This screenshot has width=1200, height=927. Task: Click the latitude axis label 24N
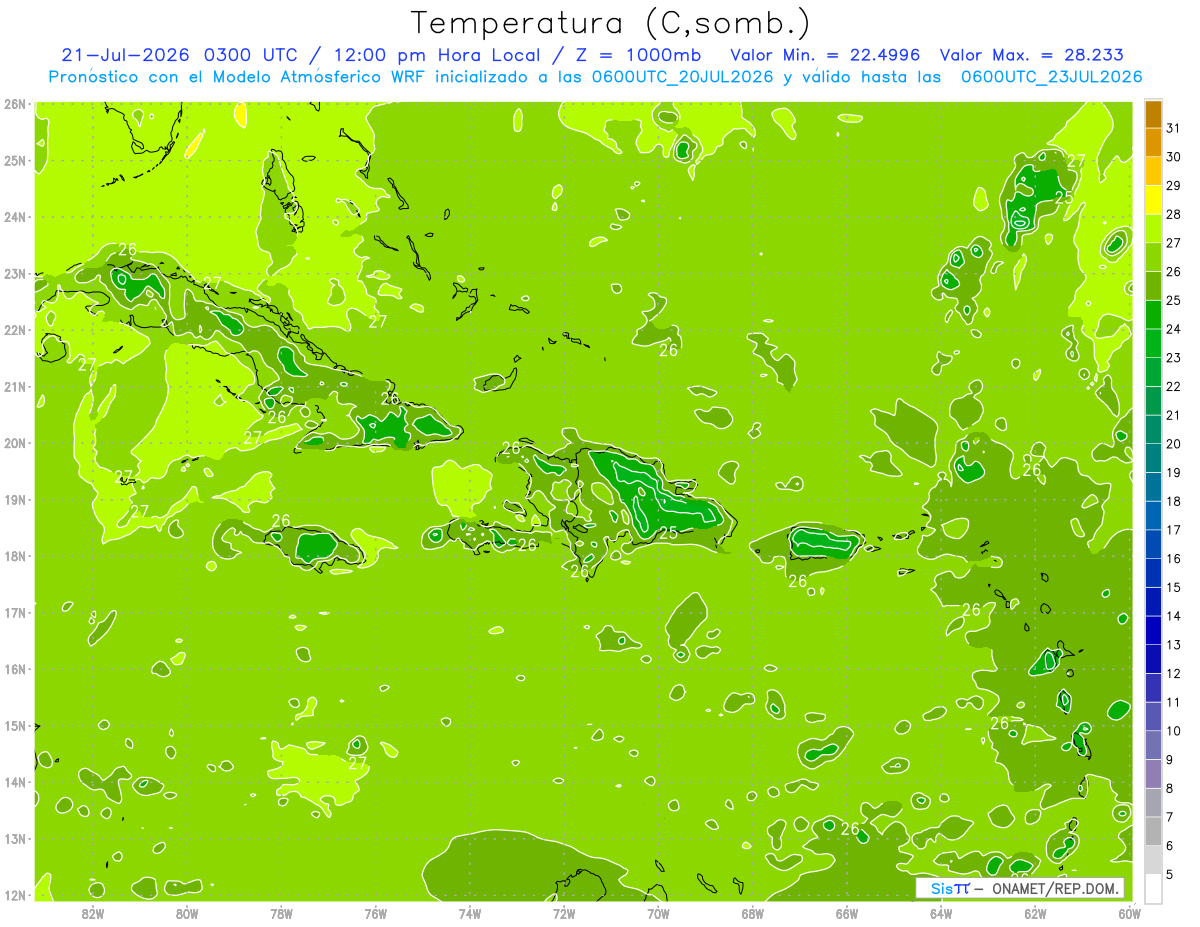point(15,217)
